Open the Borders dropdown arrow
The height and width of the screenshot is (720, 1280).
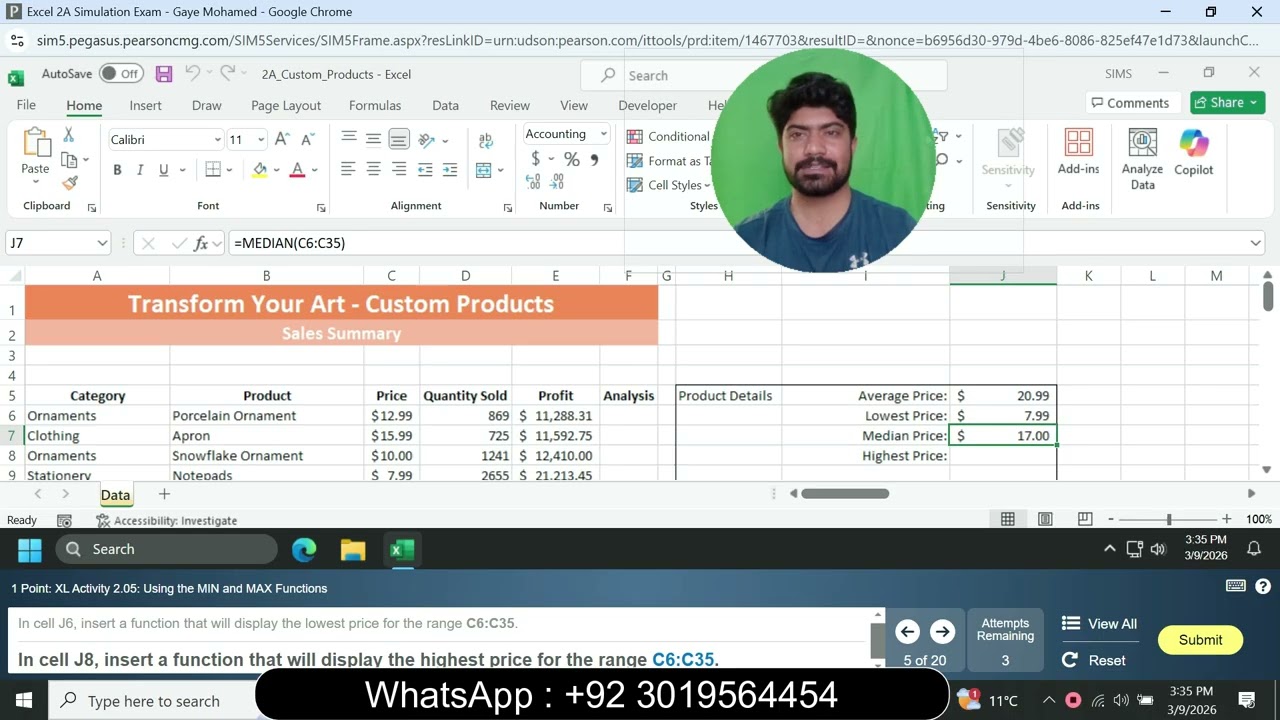230,170
